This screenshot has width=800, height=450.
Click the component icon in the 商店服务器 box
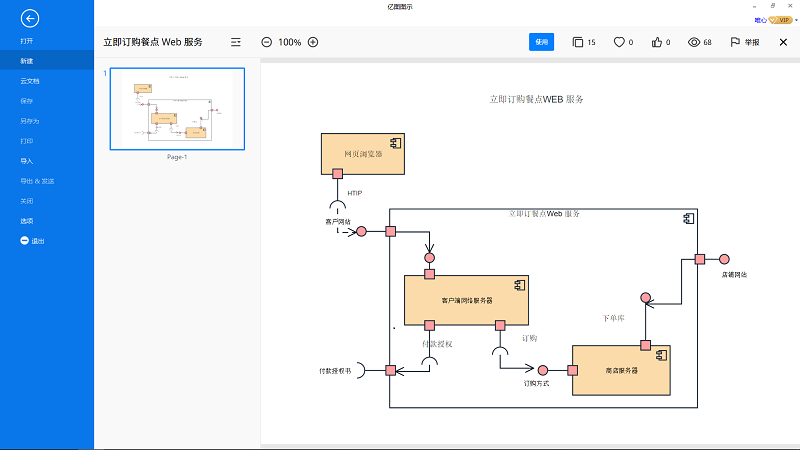[661, 355]
